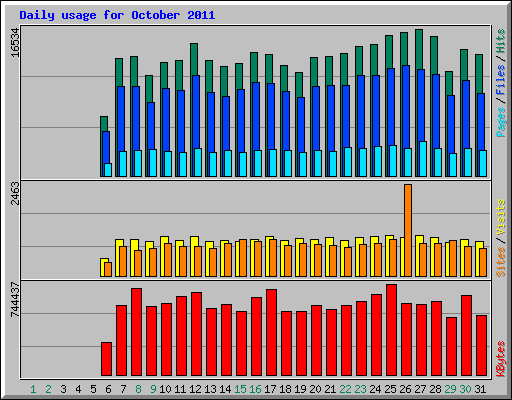The image size is (512, 400).
Task: Click the Sites legend label
Action: 501,262
